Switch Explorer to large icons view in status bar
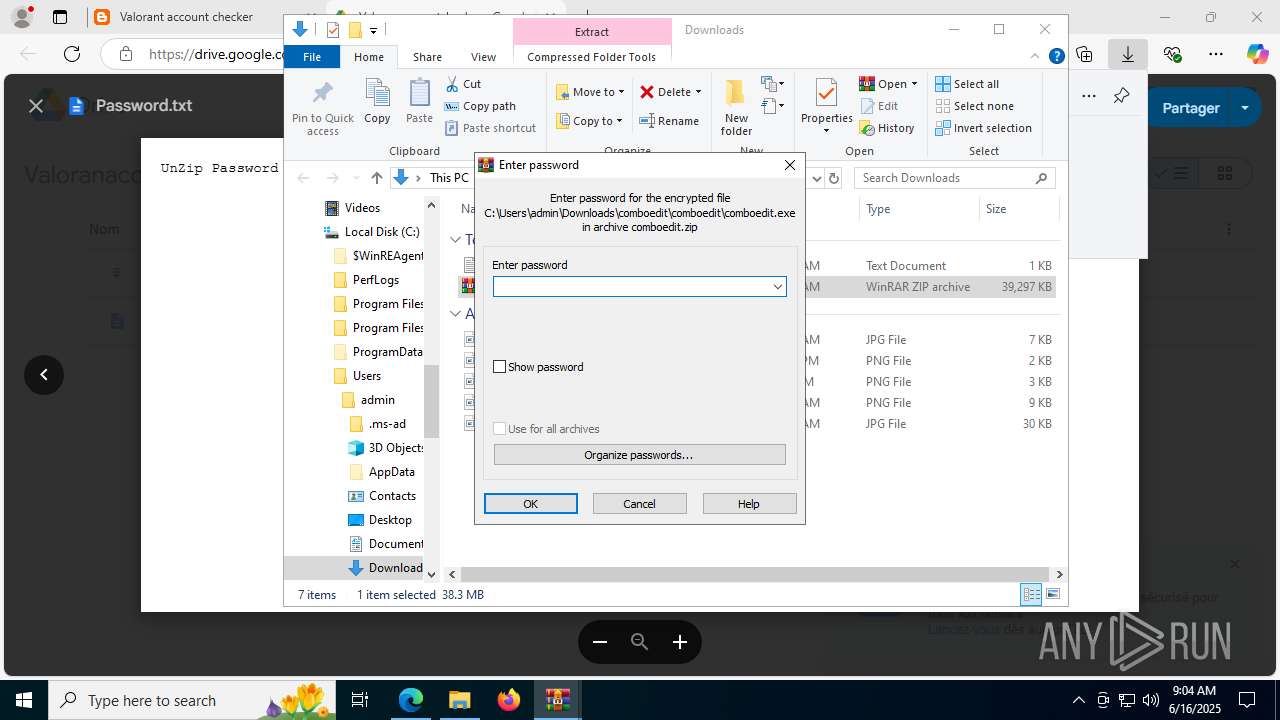Image resolution: width=1280 pixels, height=720 pixels. [1052, 595]
